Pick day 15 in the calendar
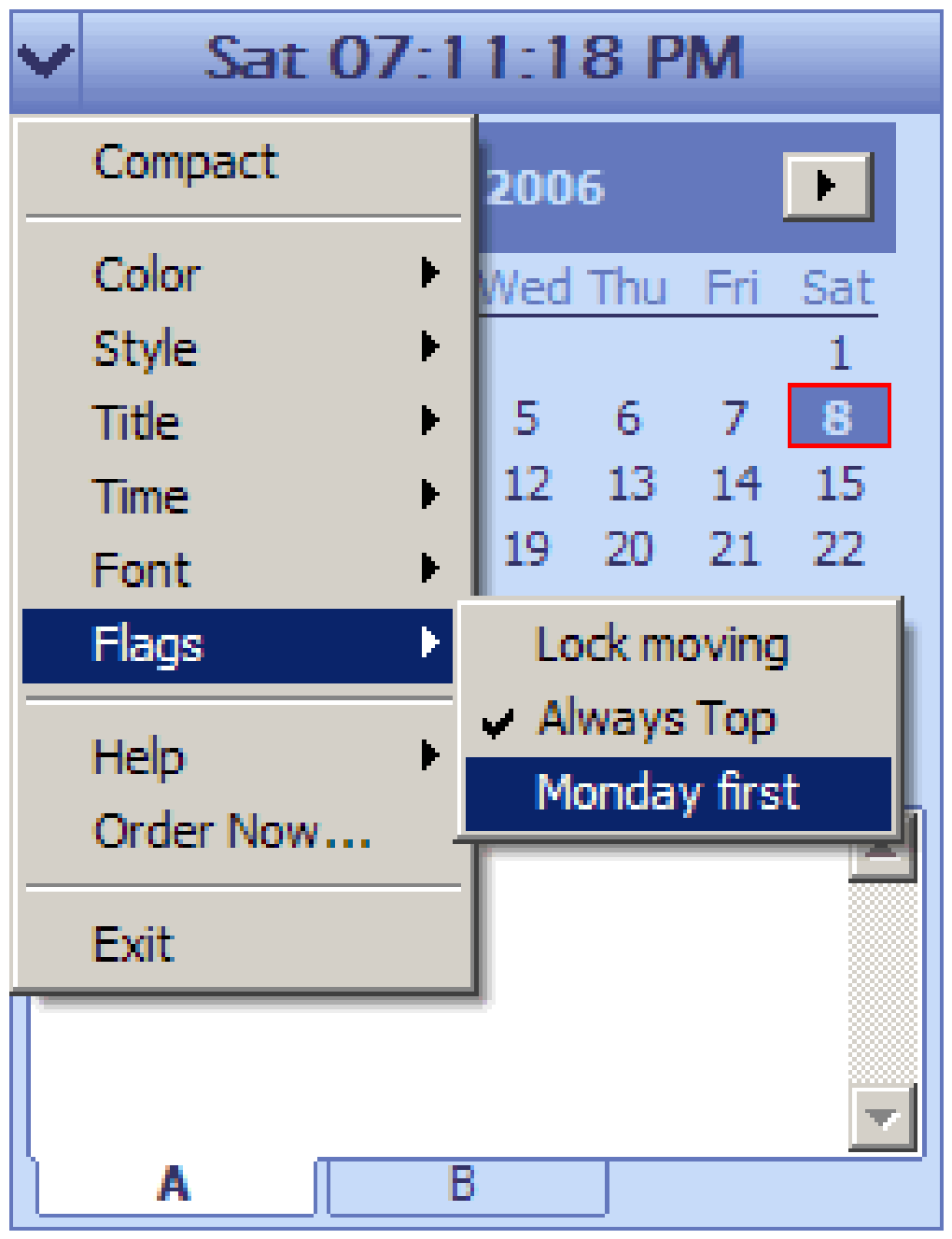 (840, 484)
